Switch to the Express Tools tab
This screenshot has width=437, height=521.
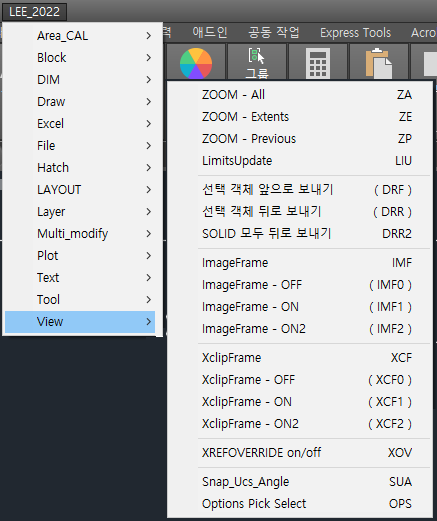click(355, 33)
